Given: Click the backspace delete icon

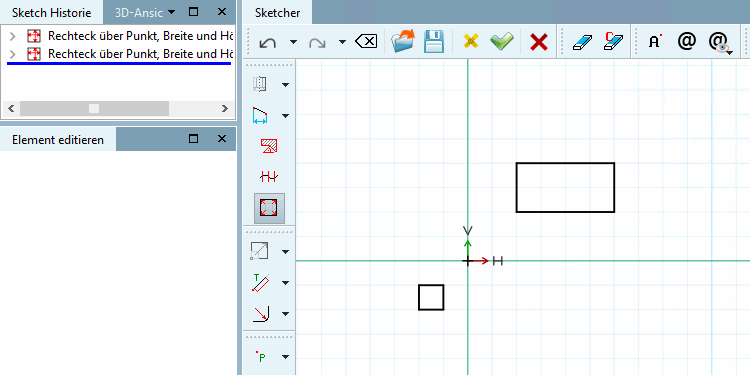Looking at the screenshot, I should click(x=366, y=42).
